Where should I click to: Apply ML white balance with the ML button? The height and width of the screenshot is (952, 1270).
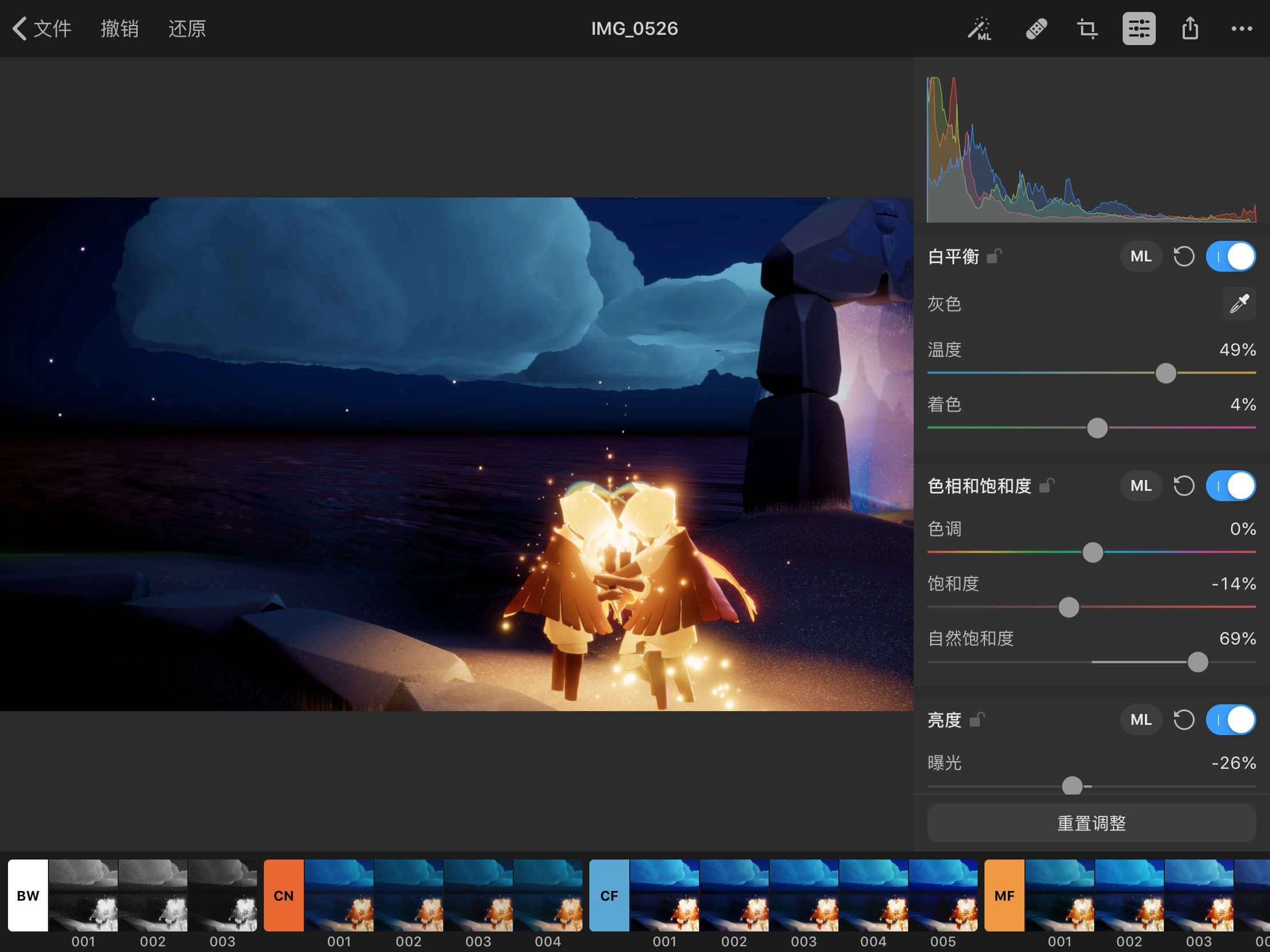[x=1141, y=256]
